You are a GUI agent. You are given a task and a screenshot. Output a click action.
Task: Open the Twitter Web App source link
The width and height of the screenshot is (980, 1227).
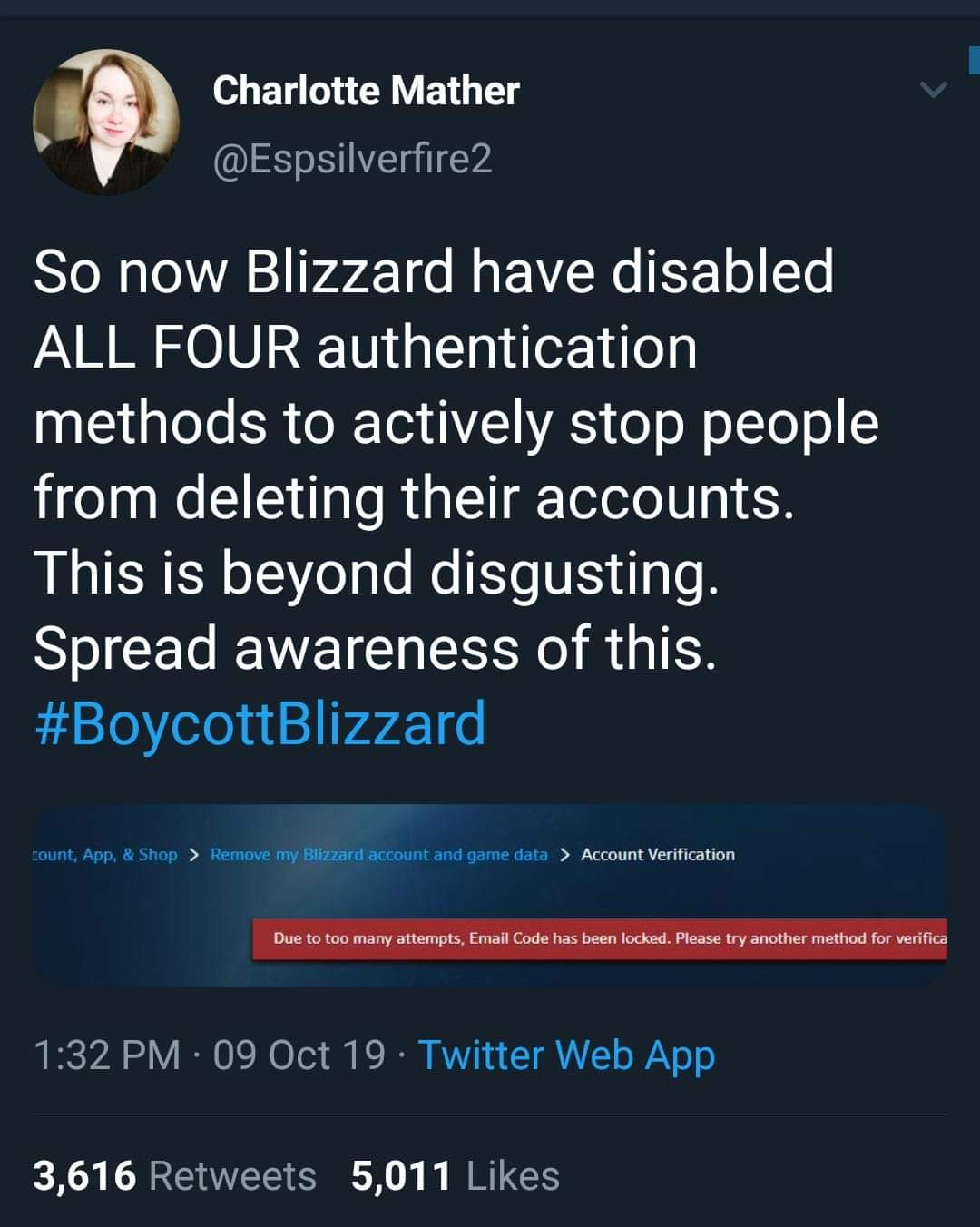pos(566,1055)
